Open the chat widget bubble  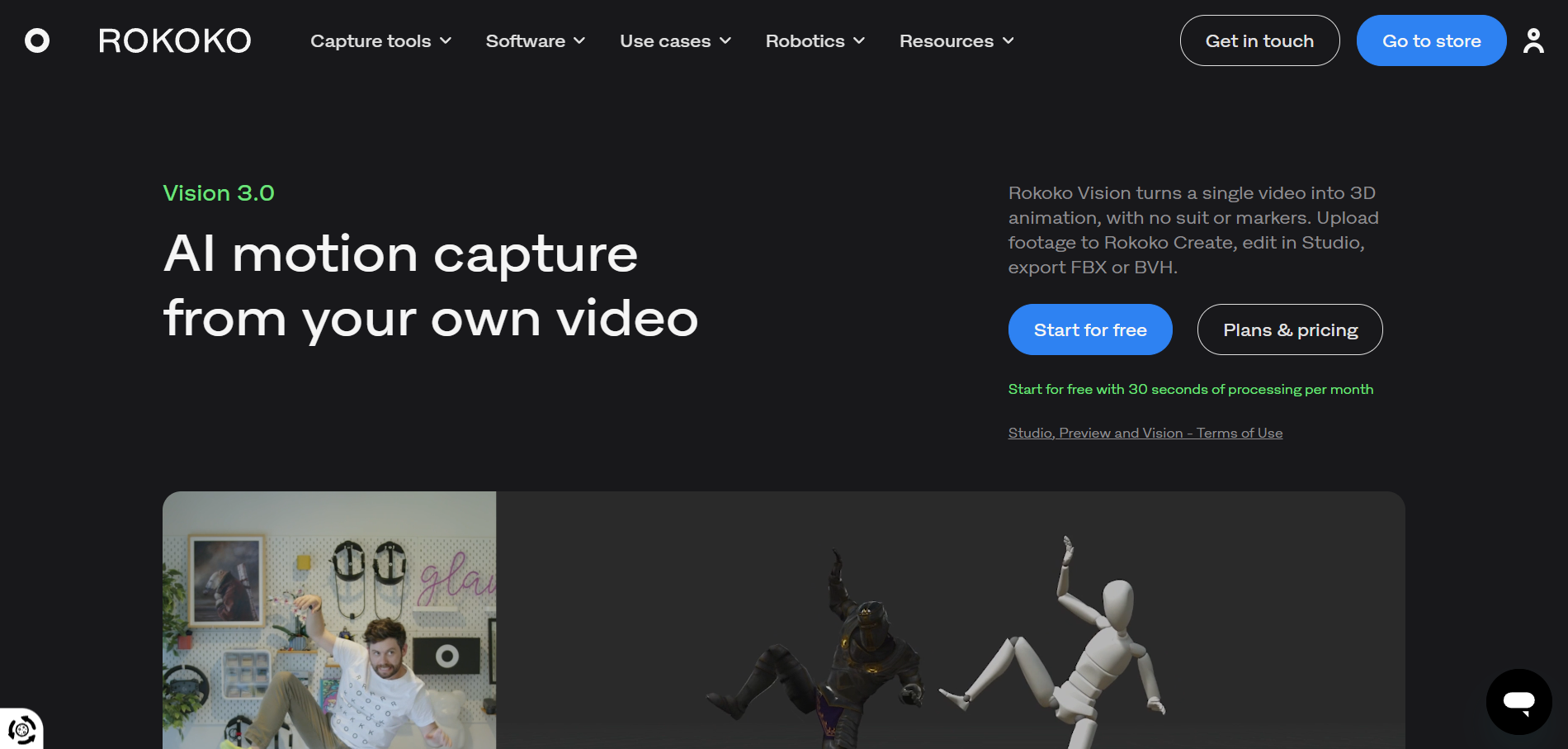tap(1518, 702)
